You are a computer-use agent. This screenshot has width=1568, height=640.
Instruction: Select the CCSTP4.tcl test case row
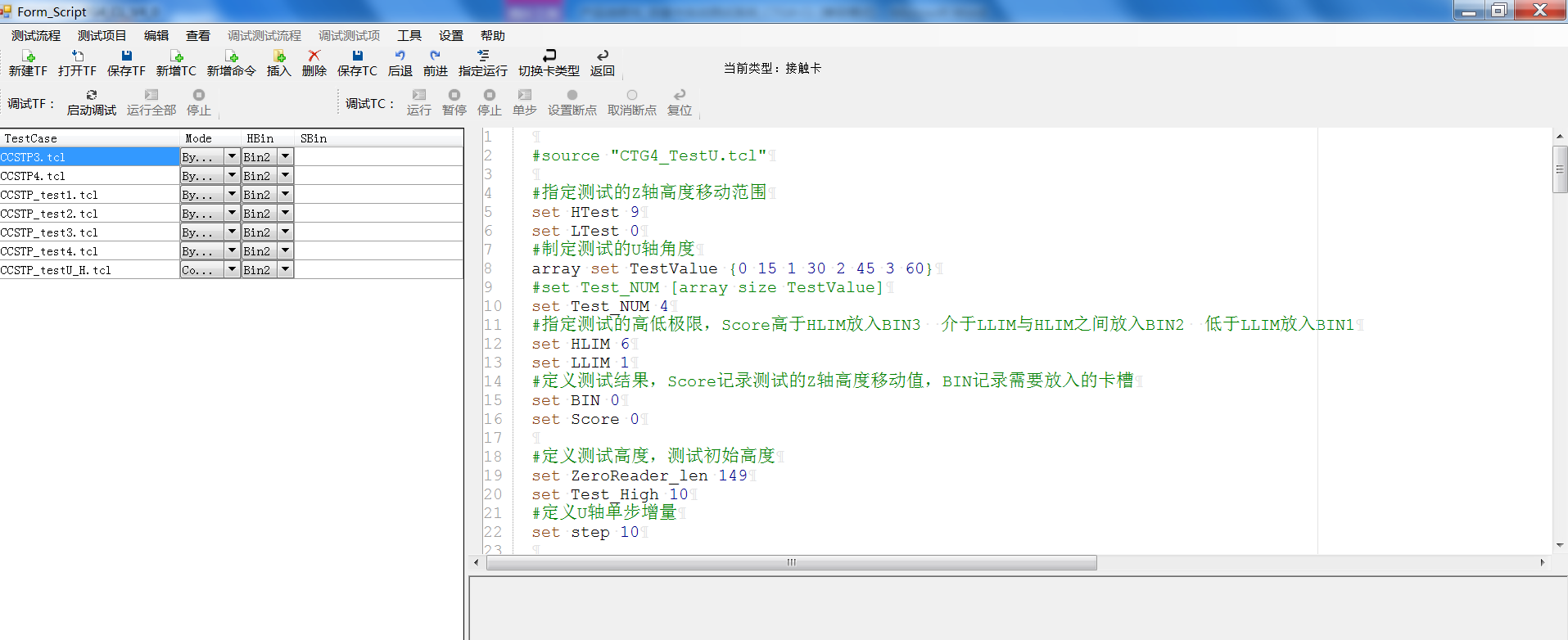pyautogui.click(x=90, y=175)
